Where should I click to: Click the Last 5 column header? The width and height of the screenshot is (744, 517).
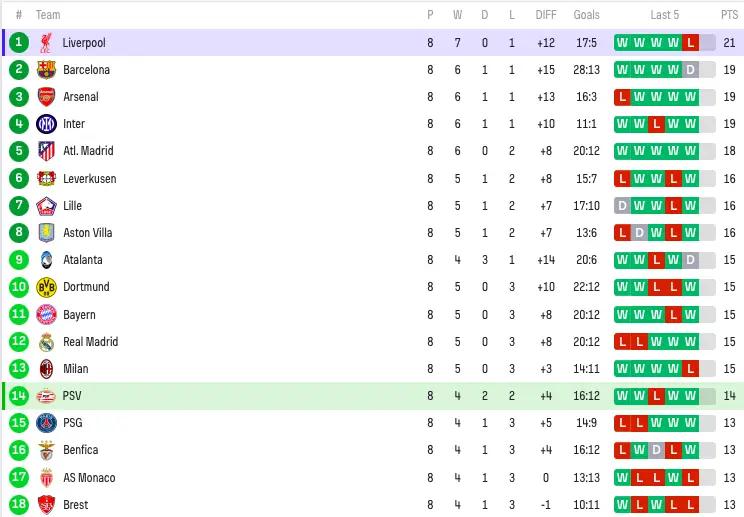pyautogui.click(x=664, y=15)
